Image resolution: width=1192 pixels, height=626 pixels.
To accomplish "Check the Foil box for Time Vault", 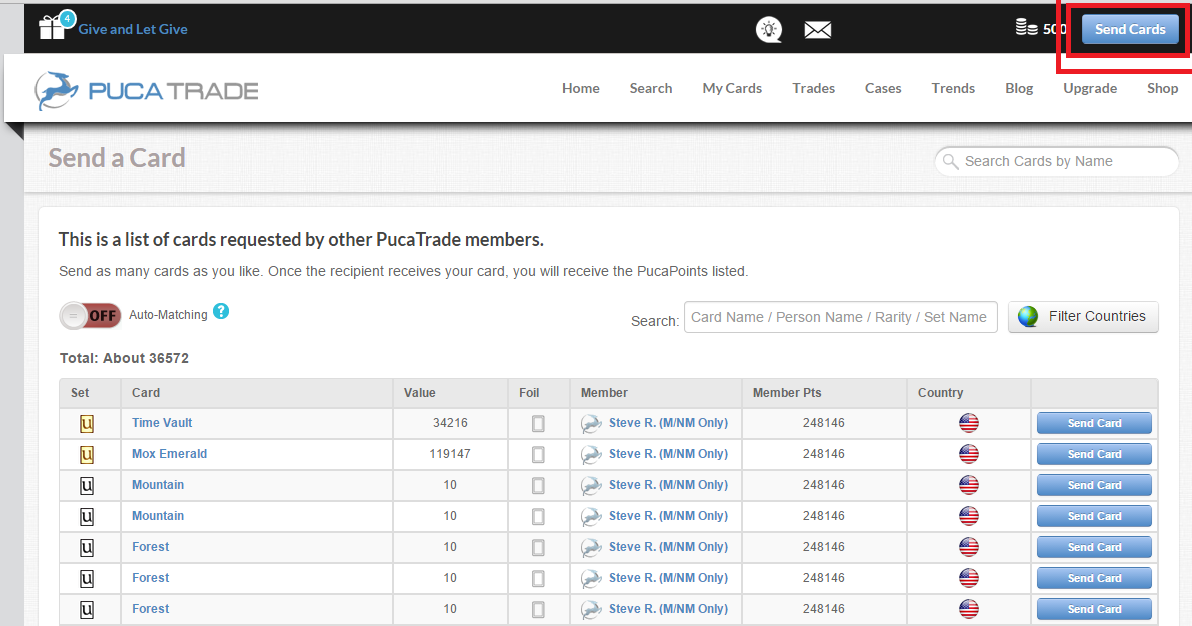I will (x=538, y=424).
